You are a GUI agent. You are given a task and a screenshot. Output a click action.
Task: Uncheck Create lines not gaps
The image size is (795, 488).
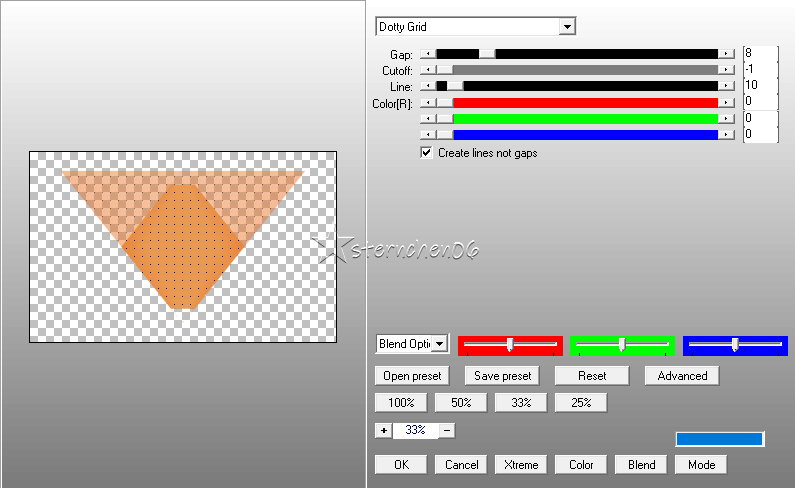(426, 153)
